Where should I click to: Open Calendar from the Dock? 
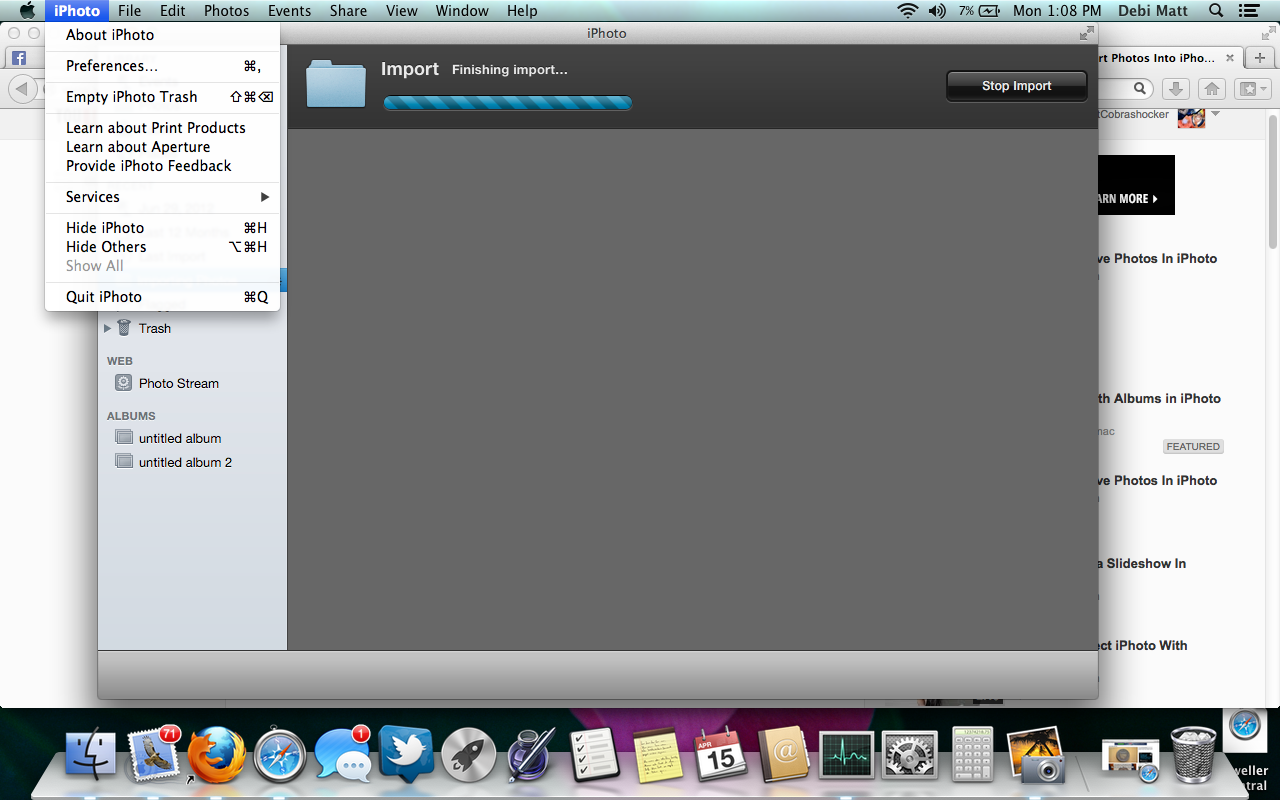720,754
